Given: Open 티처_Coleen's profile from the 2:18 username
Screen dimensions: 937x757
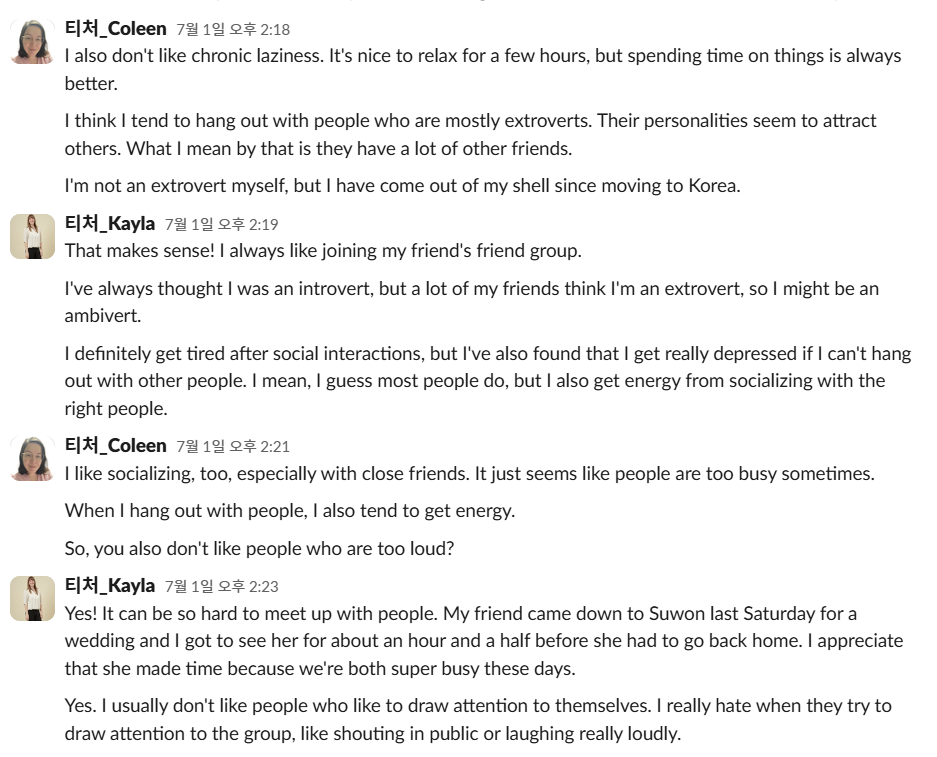Looking at the screenshot, I should [x=115, y=28].
